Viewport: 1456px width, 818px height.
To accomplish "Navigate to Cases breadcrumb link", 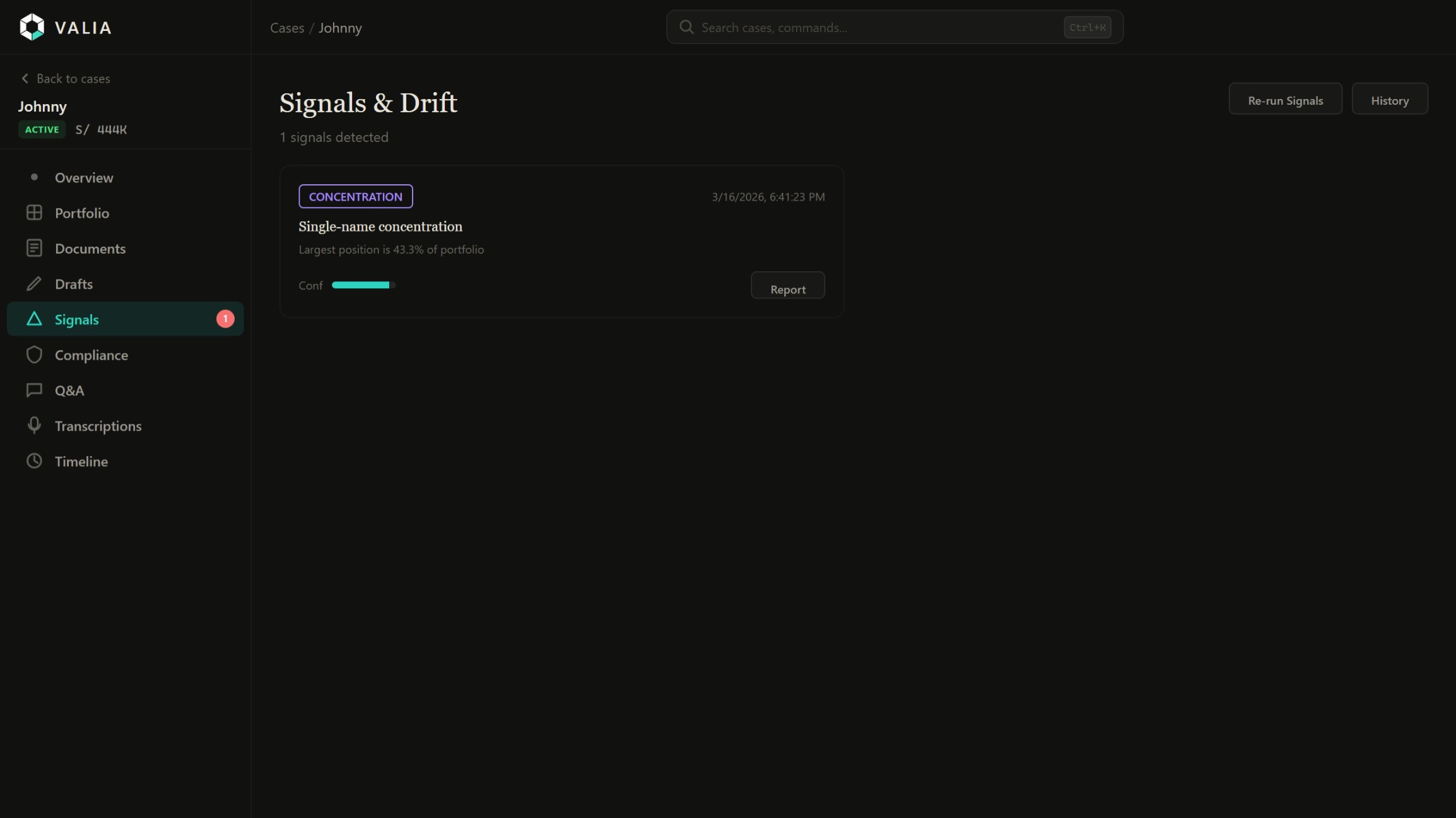I will click(287, 28).
